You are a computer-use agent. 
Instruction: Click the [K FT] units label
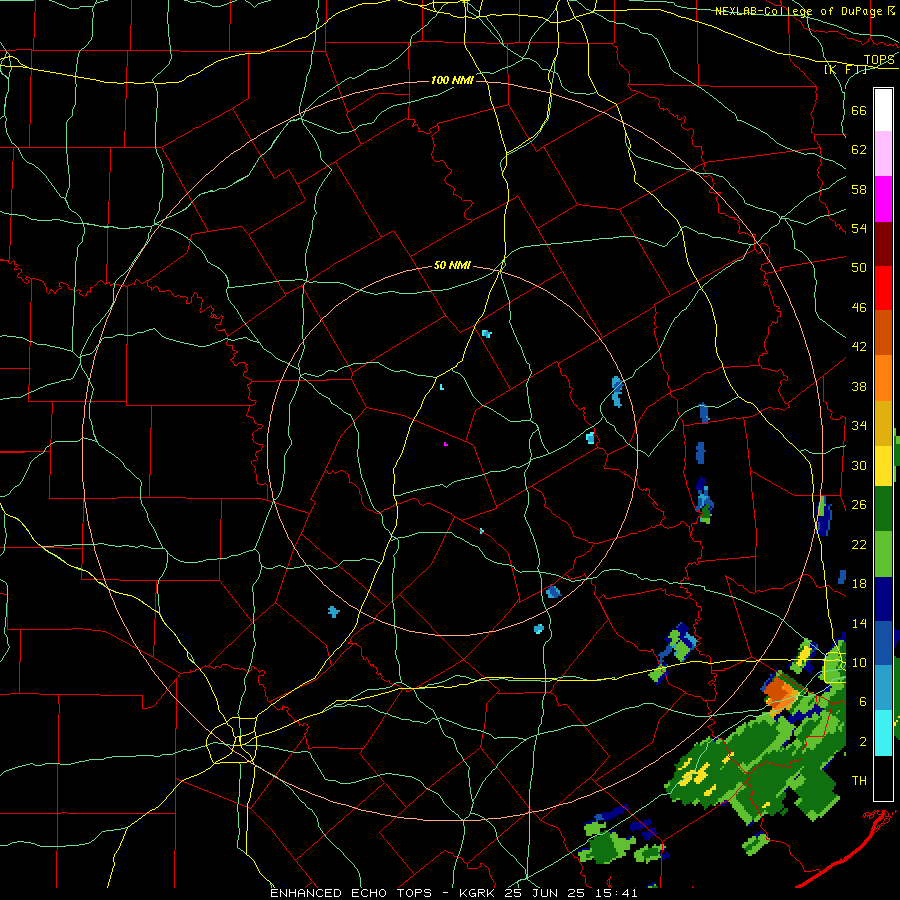click(846, 69)
